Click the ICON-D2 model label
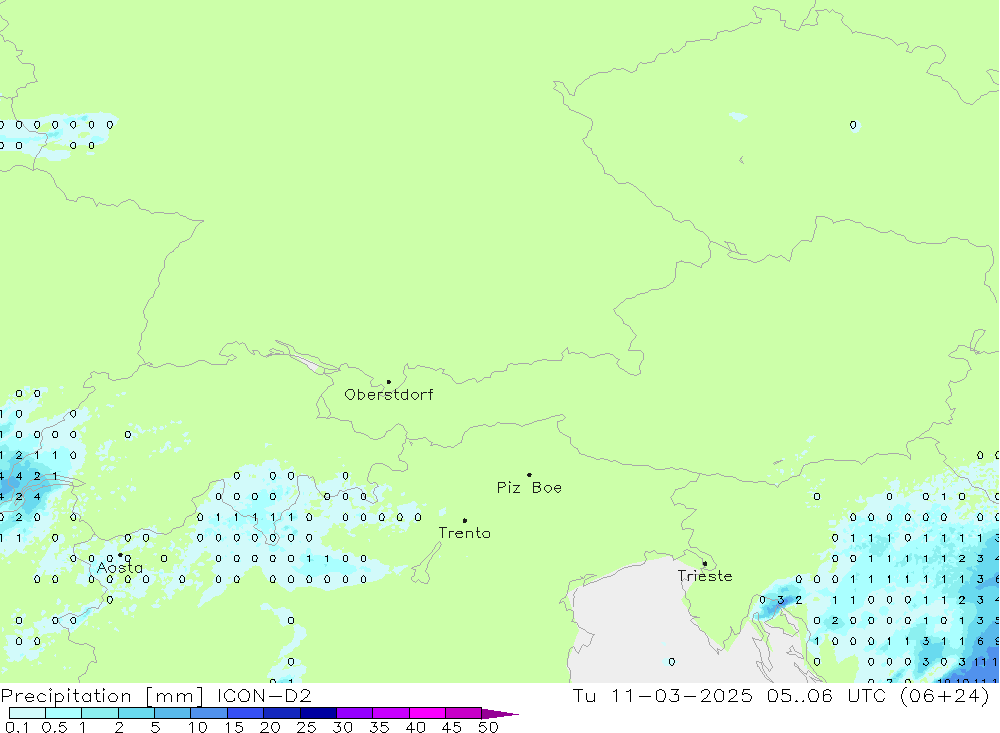The height and width of the screenshot is (733, 1000). [264, 696]
